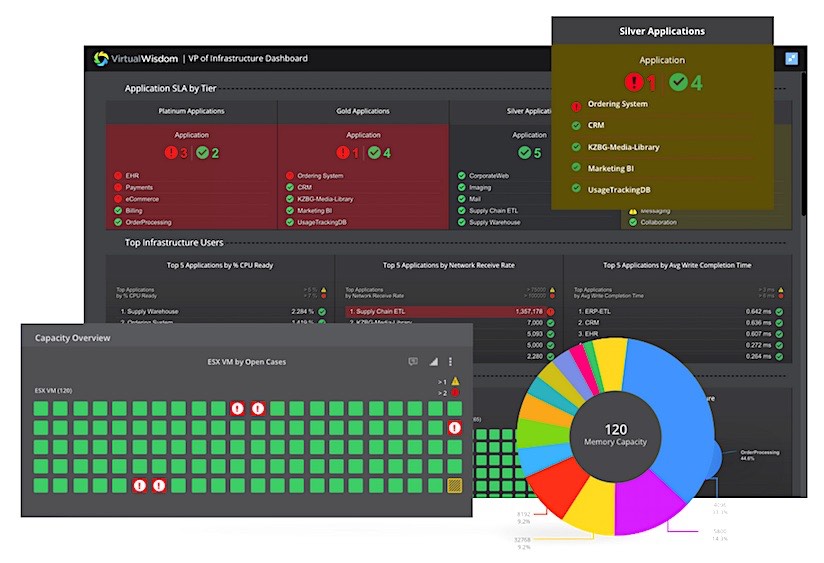This screenshot has height=563, width=824.
Task: Open the three-dot menu in ESX VM panel
Action: coord(450,362)
